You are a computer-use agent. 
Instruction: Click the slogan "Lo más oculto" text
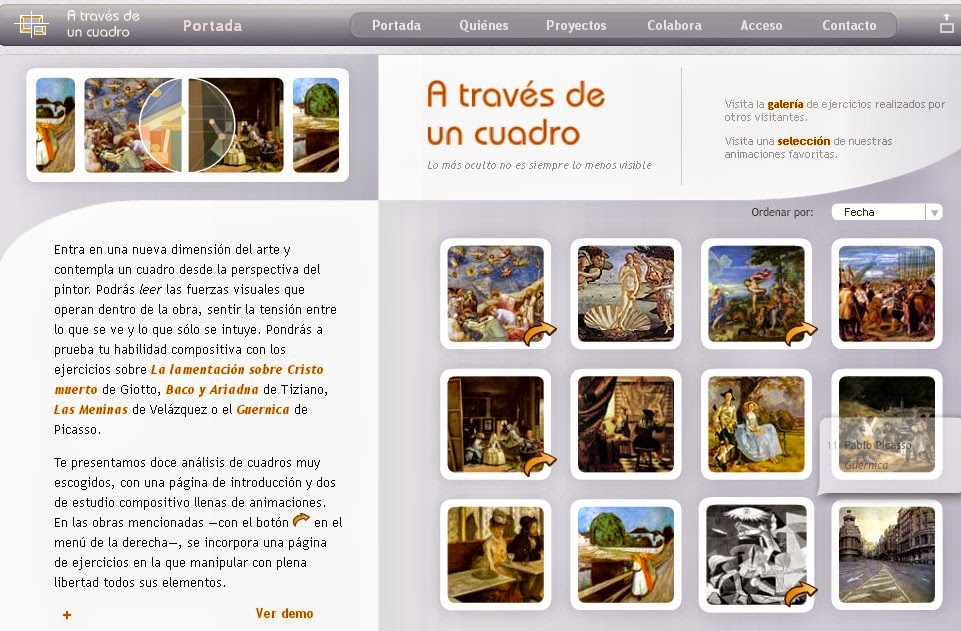tap(539, 165)
